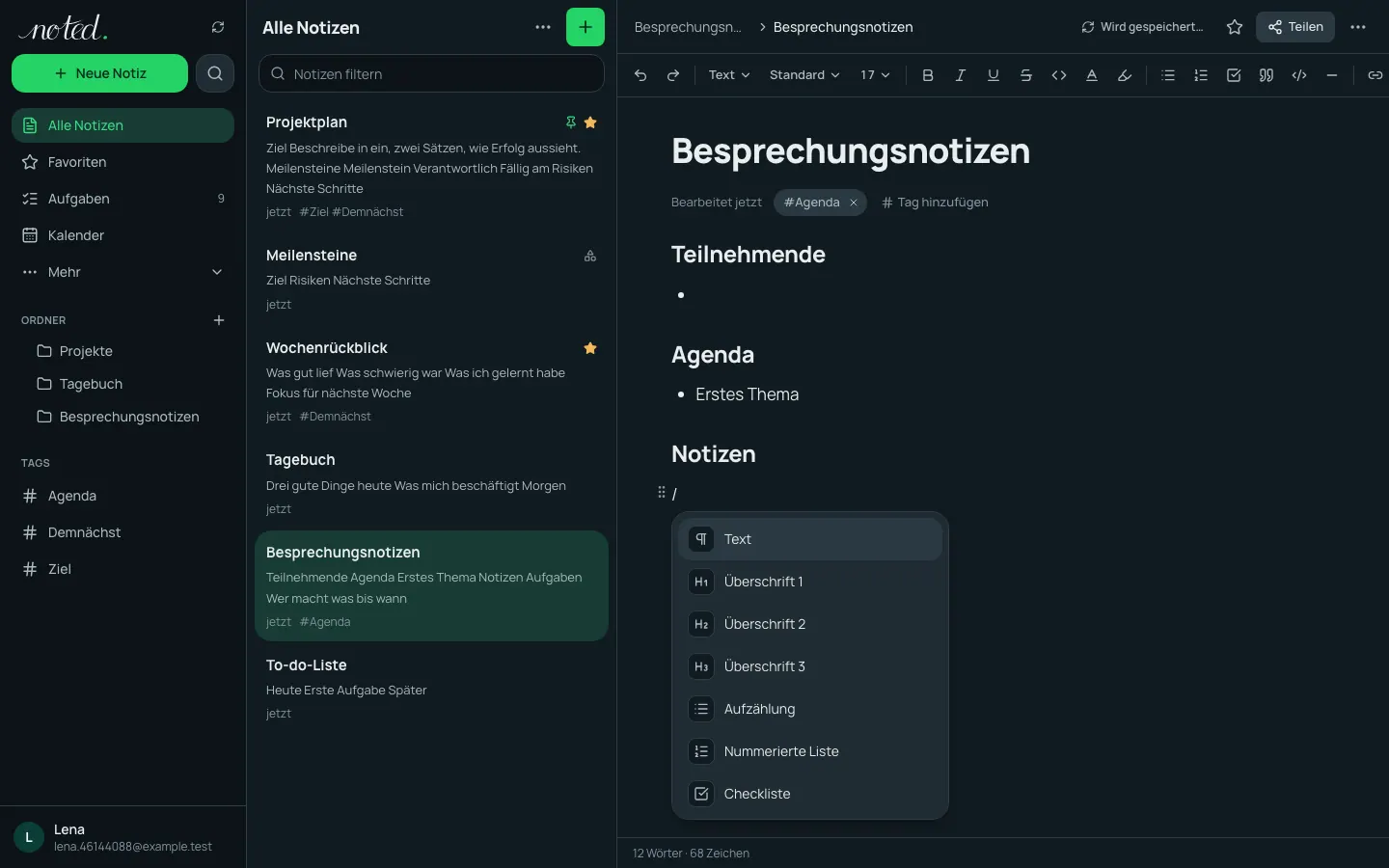This screenshot has height=868, width=1389.
Task: Filter by Agenda tag in sidebar
Action: point(123,496)
